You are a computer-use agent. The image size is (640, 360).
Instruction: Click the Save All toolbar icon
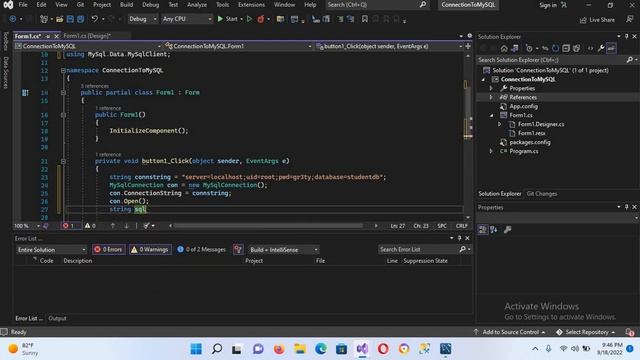coord(81,19)
